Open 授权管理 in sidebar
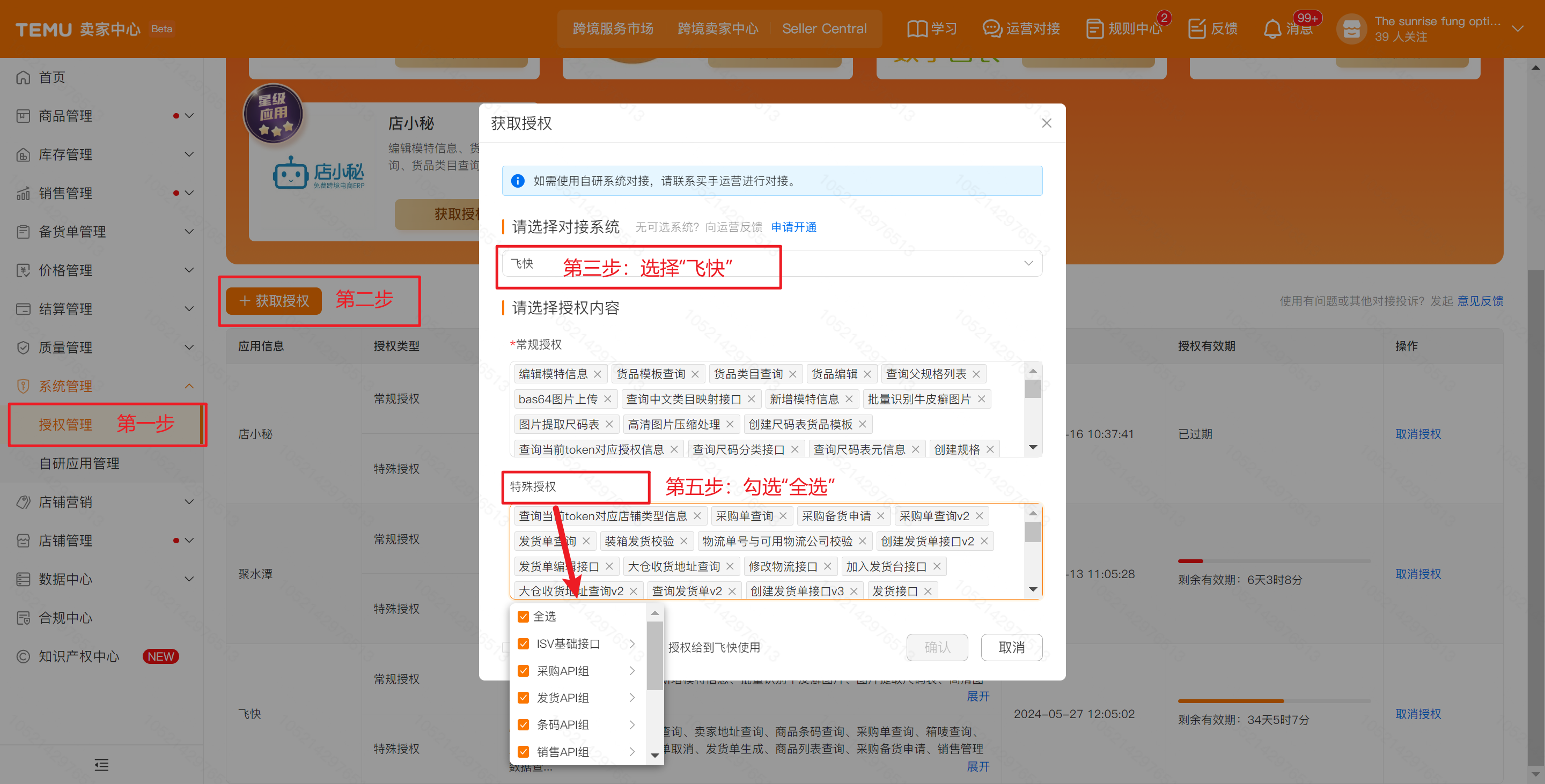 pyautogui.click(x=66, y=424)
